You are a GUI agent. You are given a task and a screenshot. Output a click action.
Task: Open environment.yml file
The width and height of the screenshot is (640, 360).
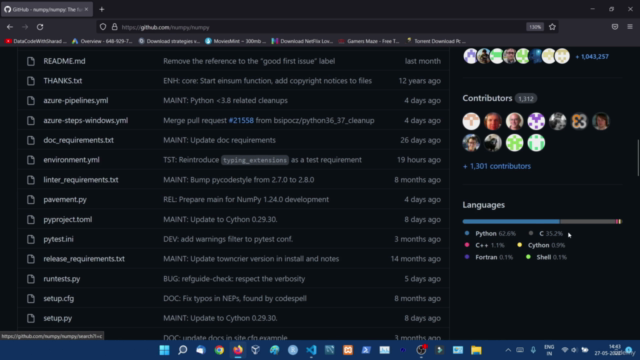(71, 160)
